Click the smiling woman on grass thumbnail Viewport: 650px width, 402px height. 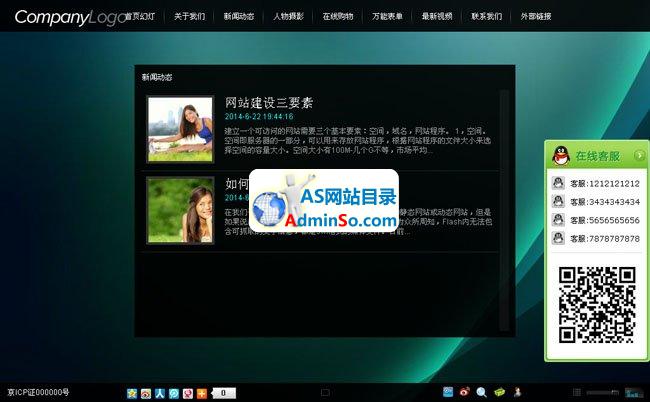coord(180,210)
